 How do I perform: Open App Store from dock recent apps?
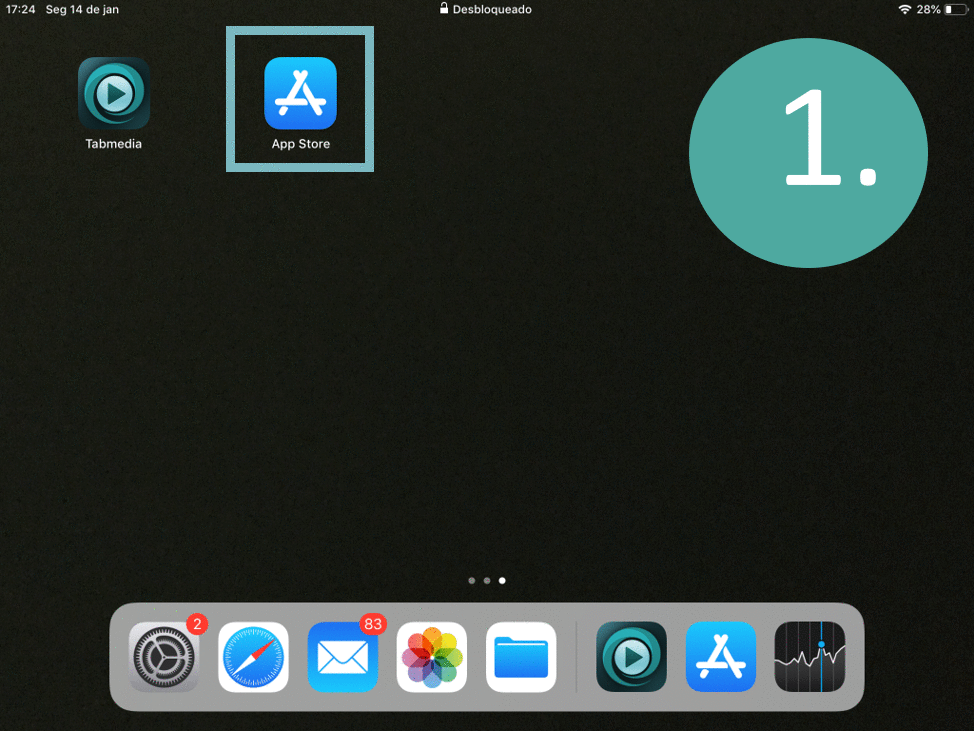click(x=721, y=656)
